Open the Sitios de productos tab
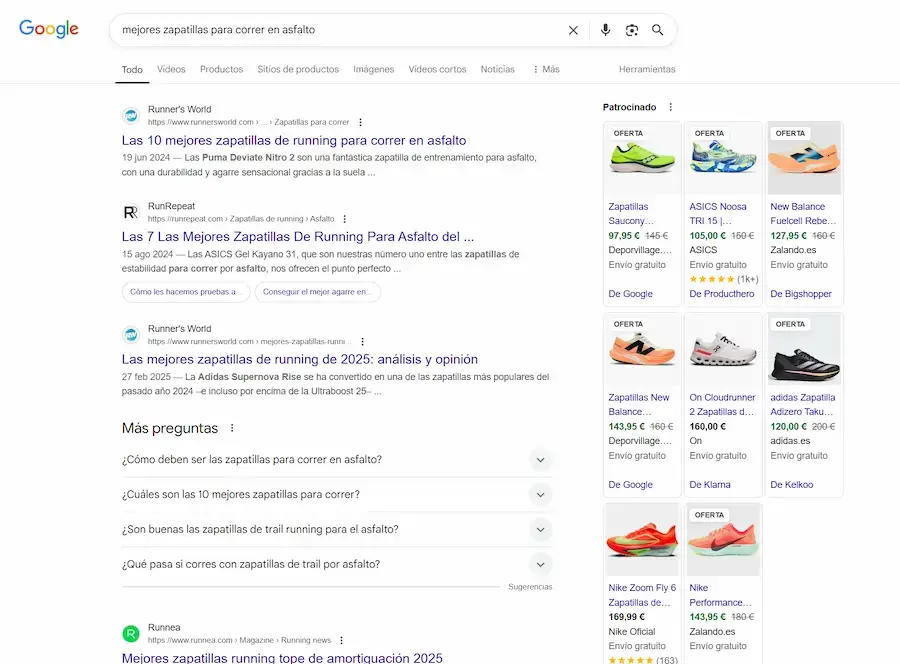 pos(298,69)
